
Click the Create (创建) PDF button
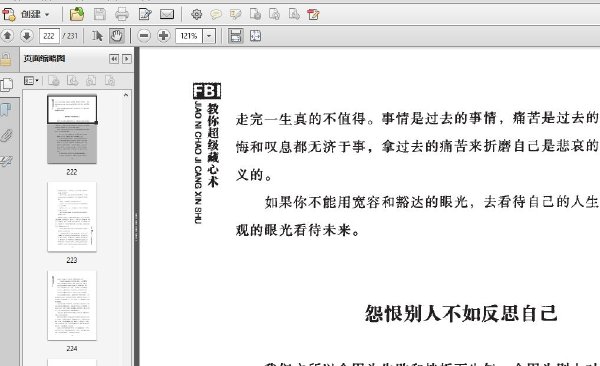pos(25,15)
